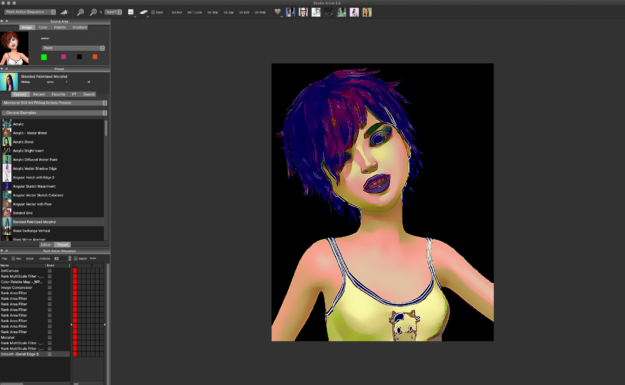Click the first favorite preset thumbnail icon

[x=291, y=12]
